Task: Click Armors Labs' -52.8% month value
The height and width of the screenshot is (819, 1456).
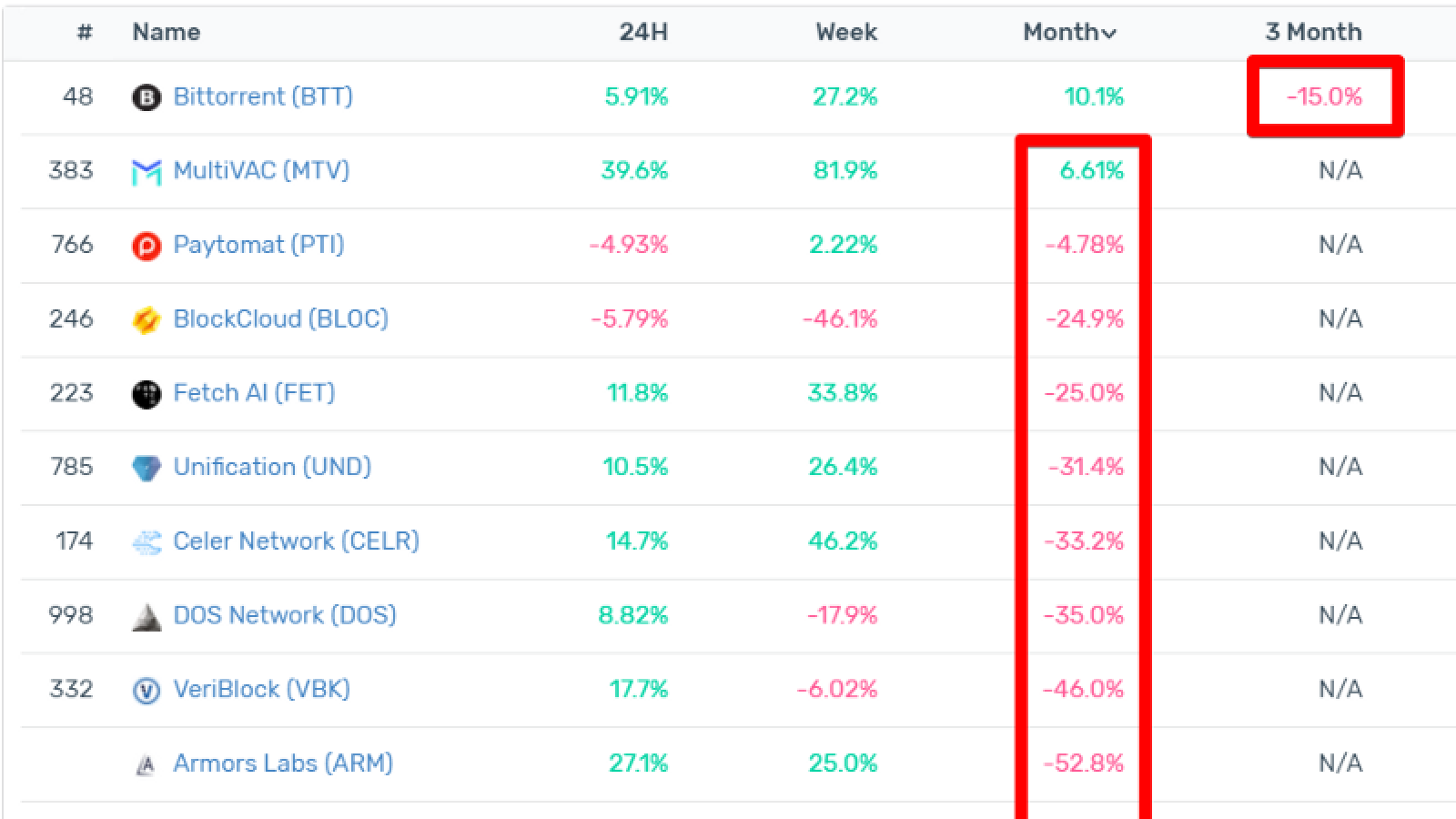Action: click(1083, 763)
